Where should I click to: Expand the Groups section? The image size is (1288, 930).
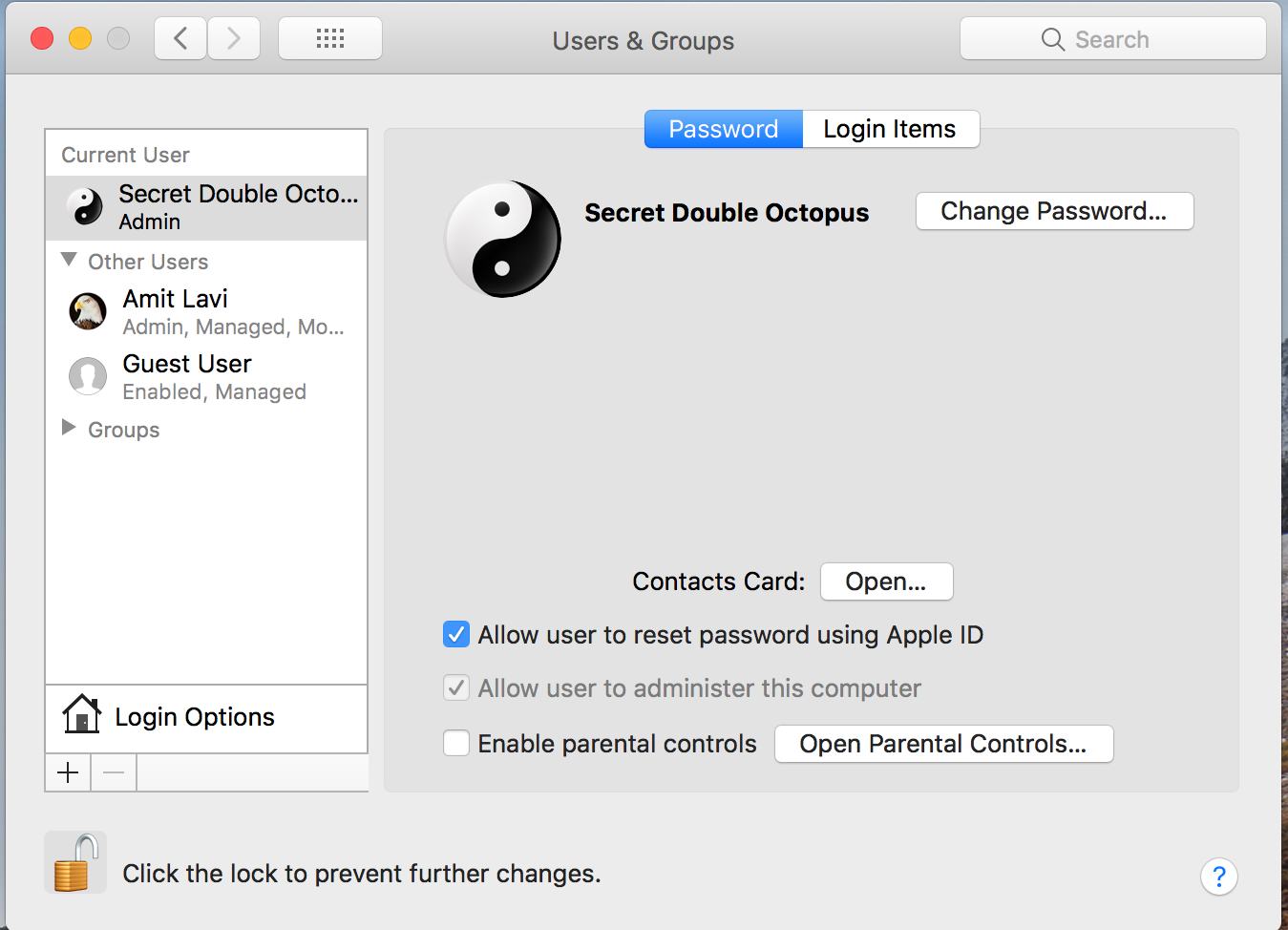click(69, 428)
